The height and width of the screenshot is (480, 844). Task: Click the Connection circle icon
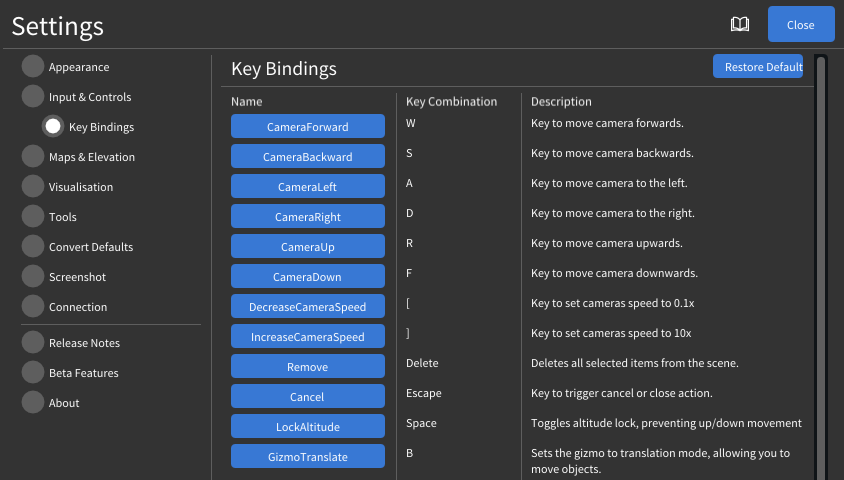click(x=33, y=307)
